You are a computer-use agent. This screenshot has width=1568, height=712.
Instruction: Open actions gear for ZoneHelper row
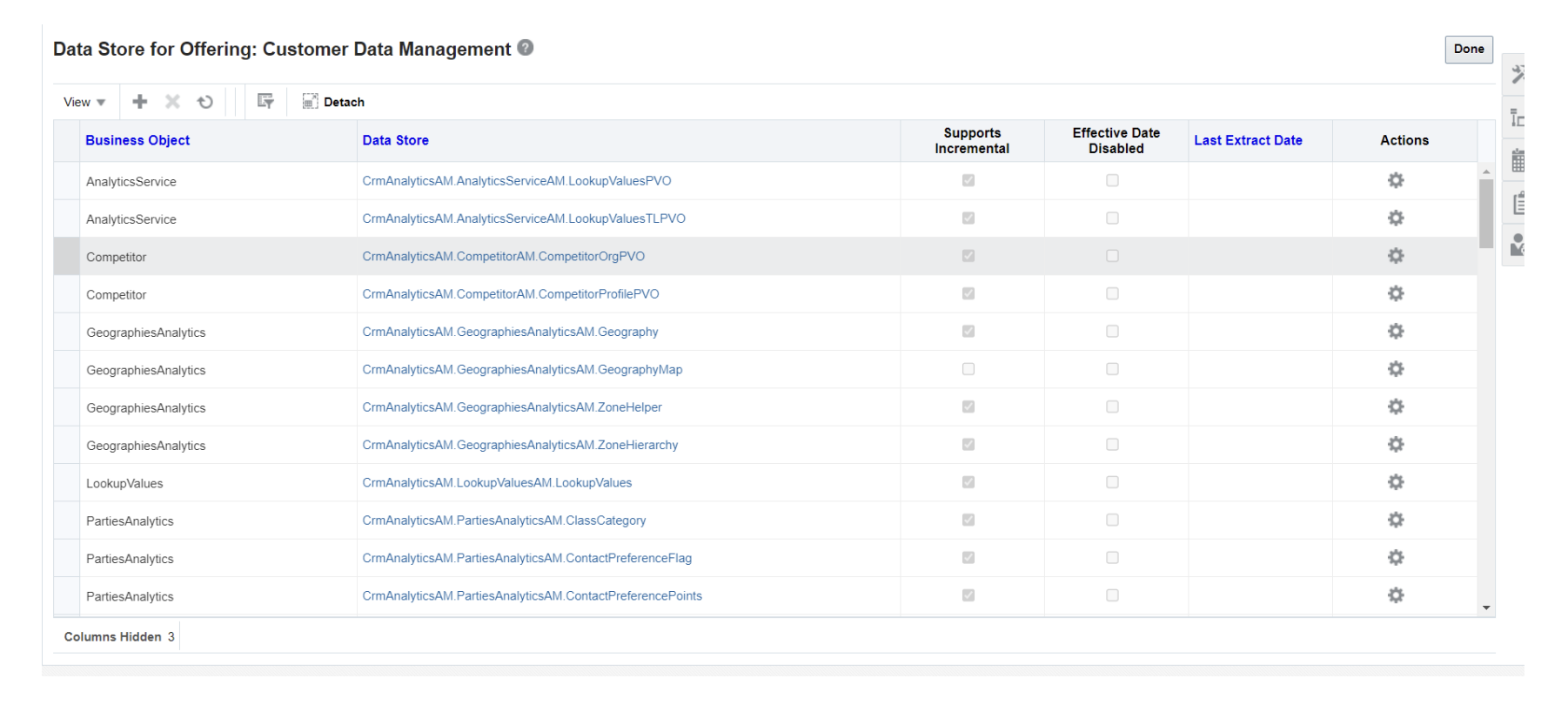pos(1396,406)
